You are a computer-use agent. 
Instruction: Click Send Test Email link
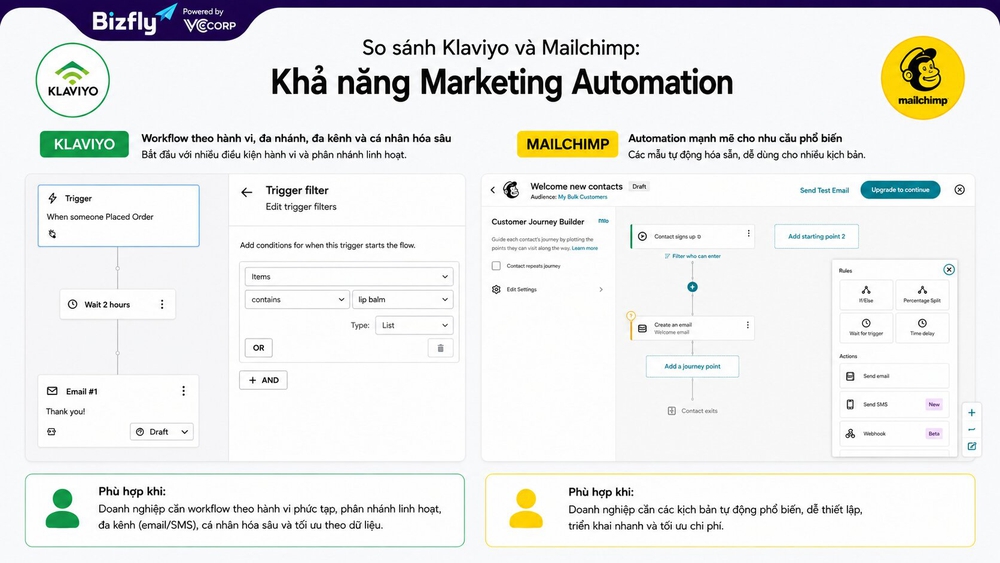(824, 190)
